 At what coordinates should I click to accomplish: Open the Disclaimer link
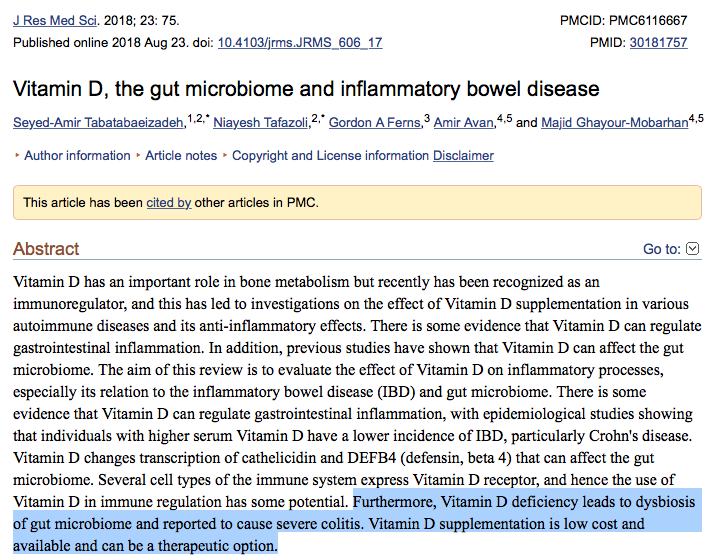click(463, 156)
